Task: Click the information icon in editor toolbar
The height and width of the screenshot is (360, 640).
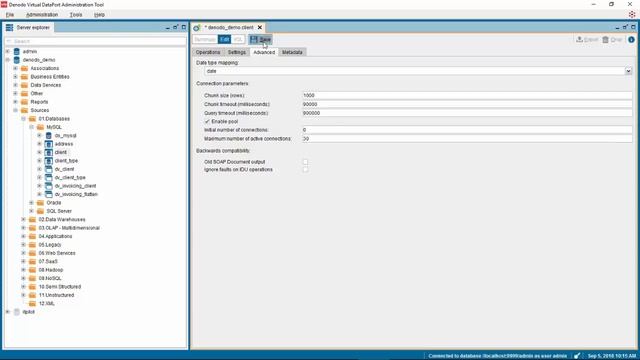Action: (631, 40)
